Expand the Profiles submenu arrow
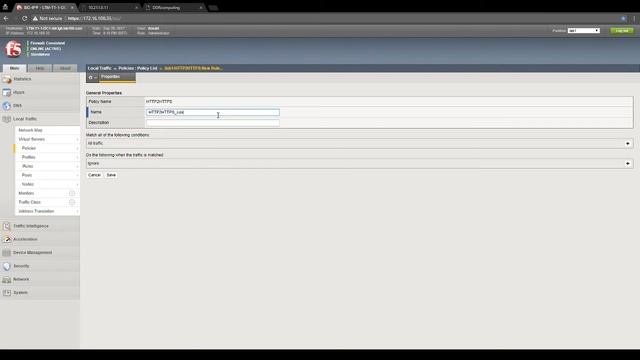The height and width of the screenshot is (360, 640). [x=77, y=157]
